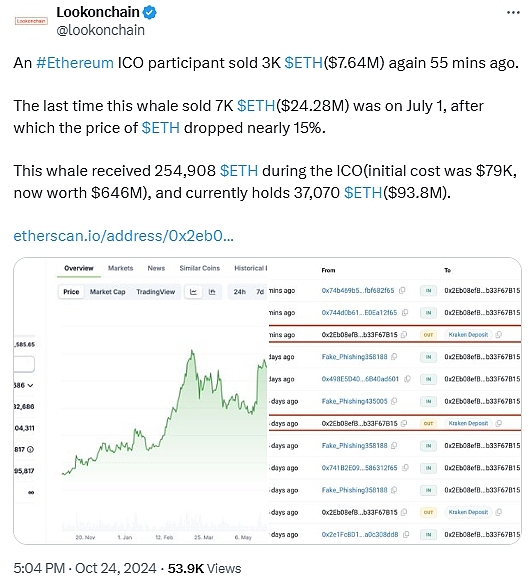Screen dimensions: 529x583
Task: Select the candlestick chart icon
Action: pos(212,292)
